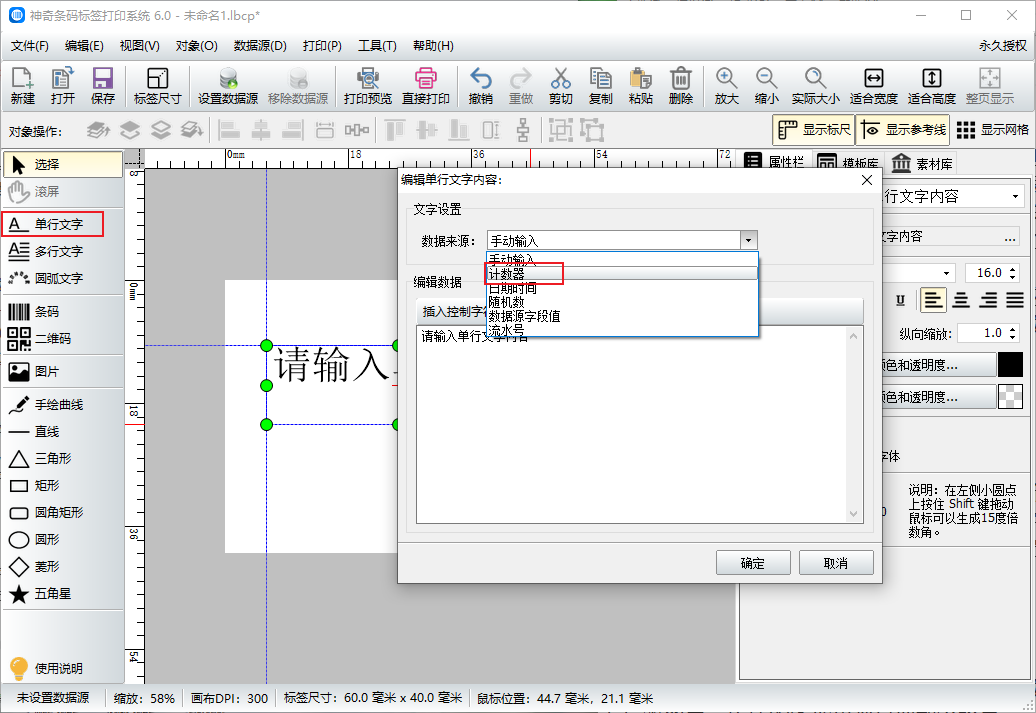This screenshot has height=713, width=1036.
Task: Toggle 显示标尺 ruler display
Action: tap(814, 129)
